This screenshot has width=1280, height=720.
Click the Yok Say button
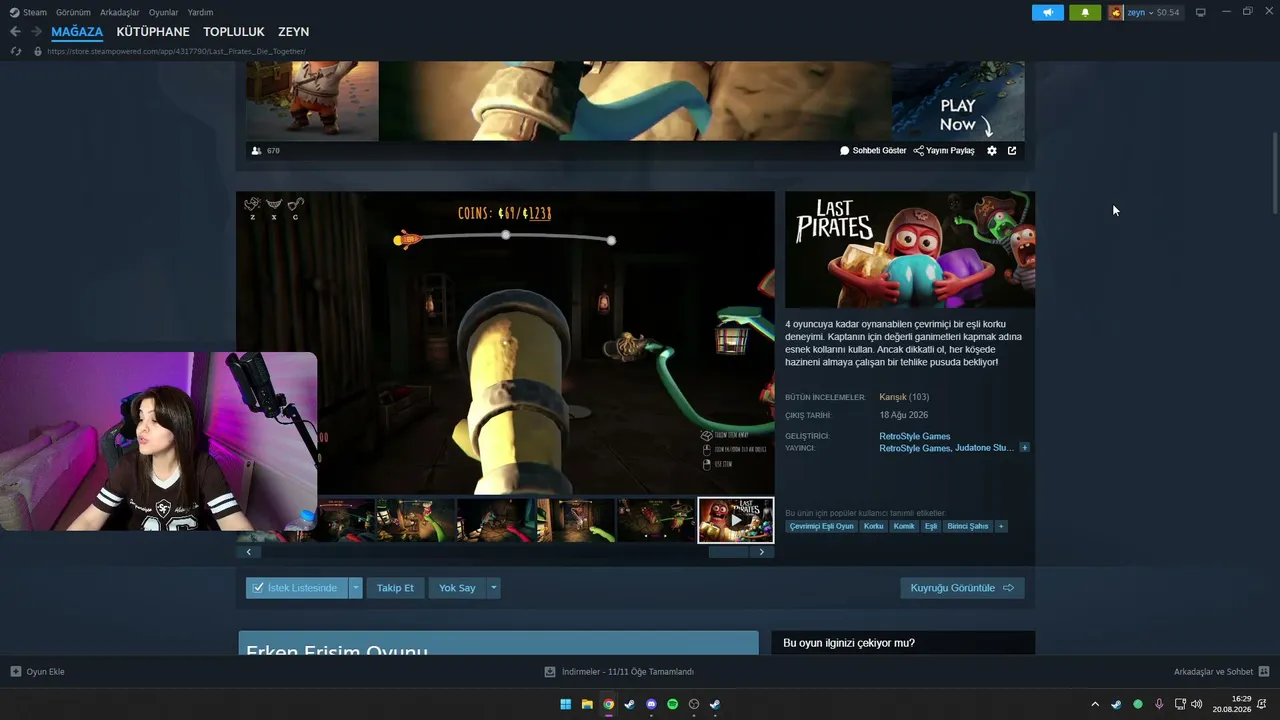coord(457,588)
